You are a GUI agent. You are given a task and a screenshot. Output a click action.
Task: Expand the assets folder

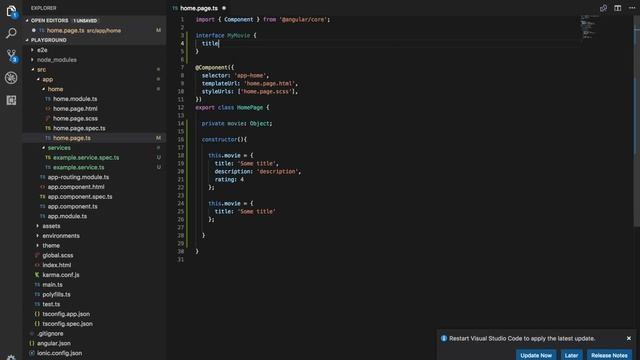click(51, 226)
